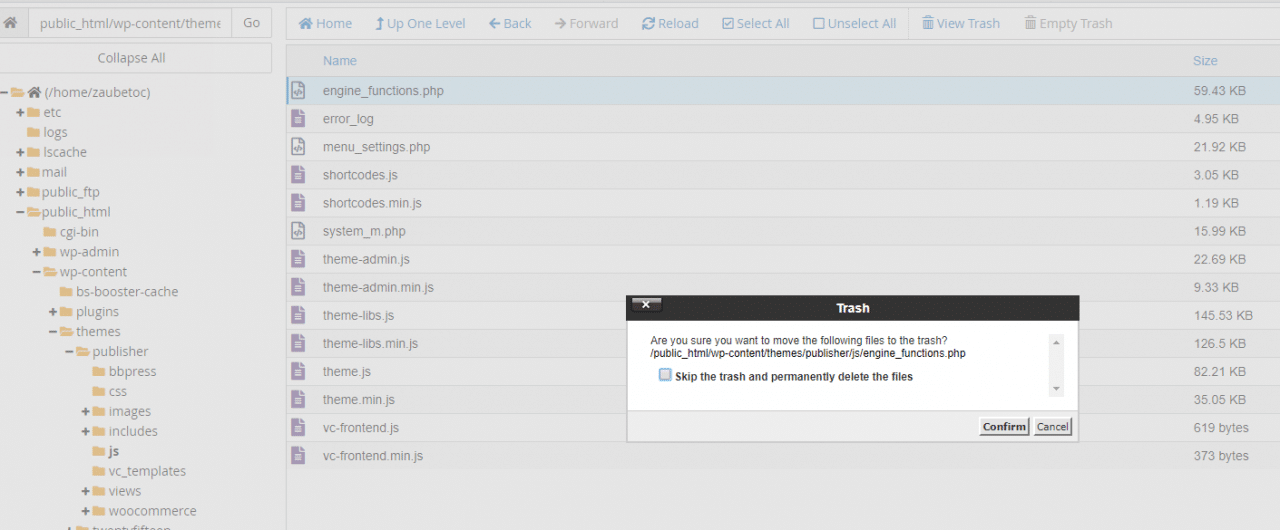Click the system_m.php code file icon
Screen dimensions: 1280x530
pos(298,231)
